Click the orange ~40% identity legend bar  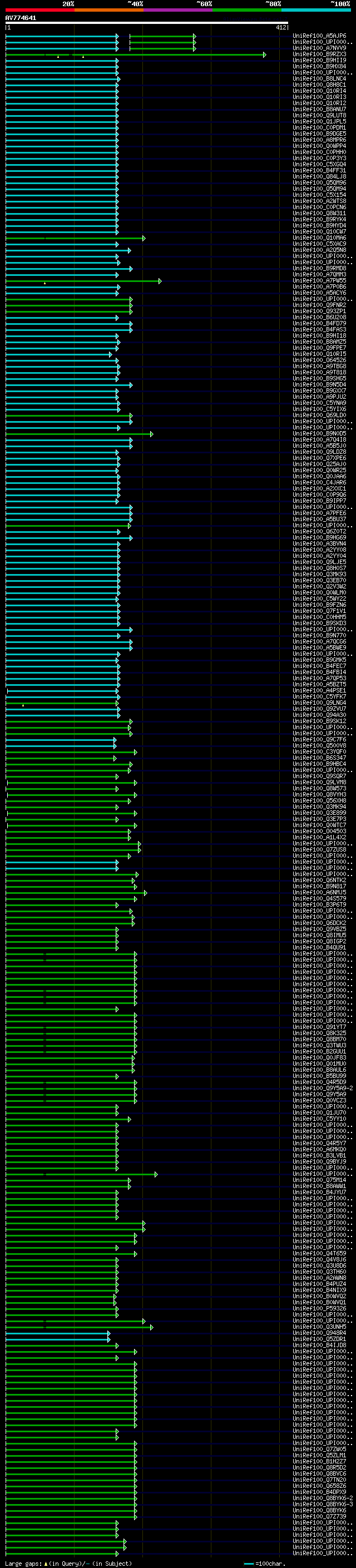tap(109, 10)
